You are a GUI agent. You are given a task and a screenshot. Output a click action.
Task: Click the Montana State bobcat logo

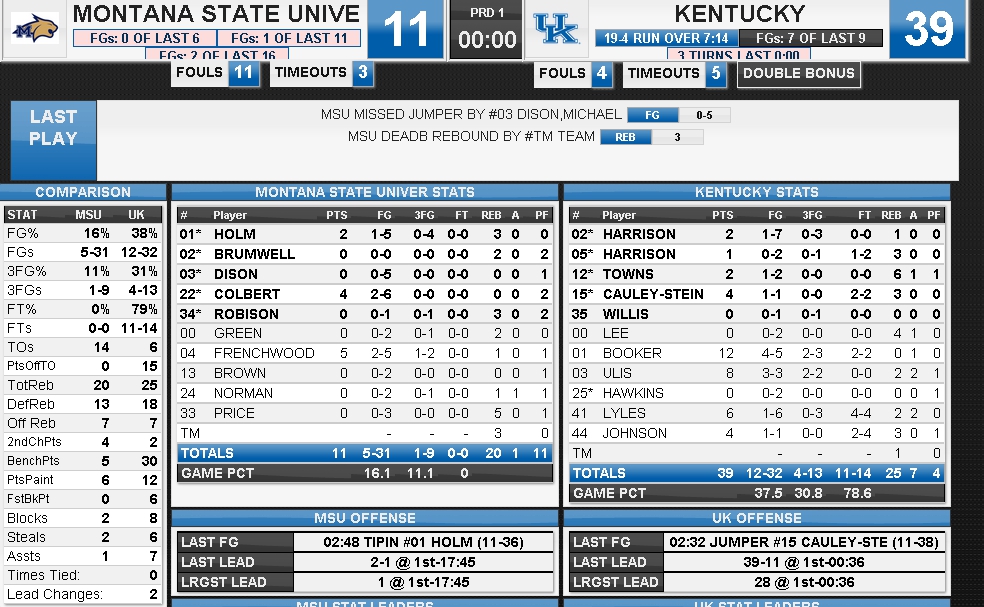(x=35, y=30)
